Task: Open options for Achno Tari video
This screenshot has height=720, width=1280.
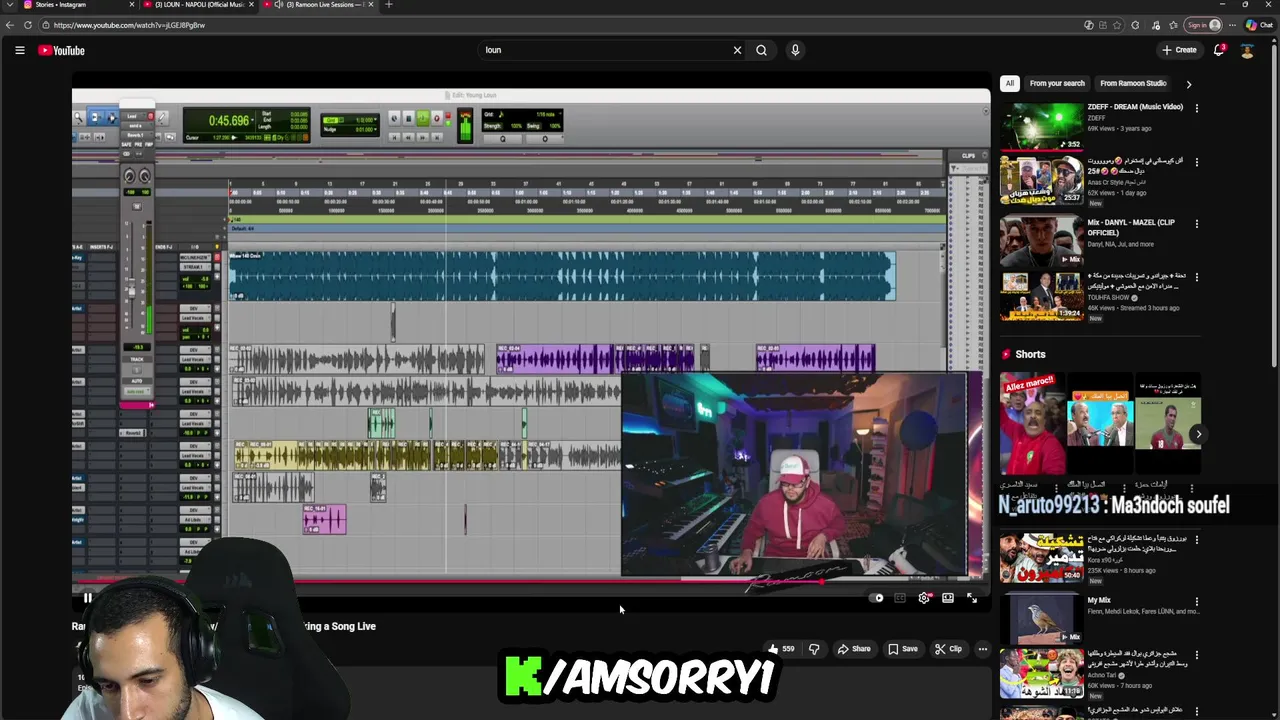Action: [x=1197, y=656]
